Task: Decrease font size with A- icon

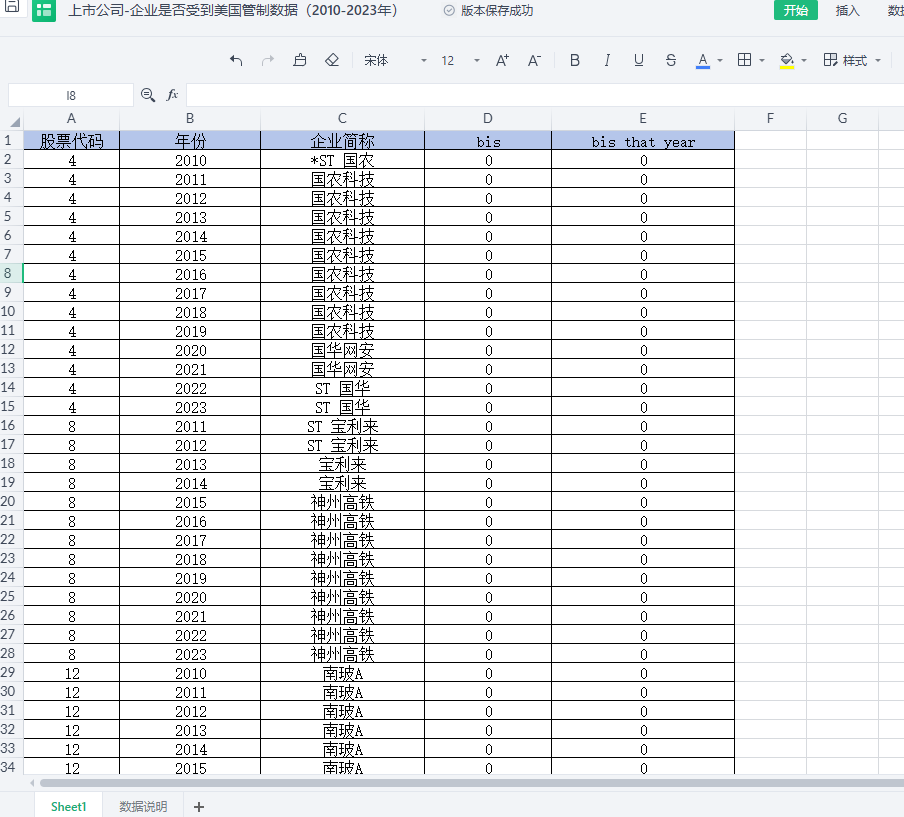Action: tap(534, 60)
